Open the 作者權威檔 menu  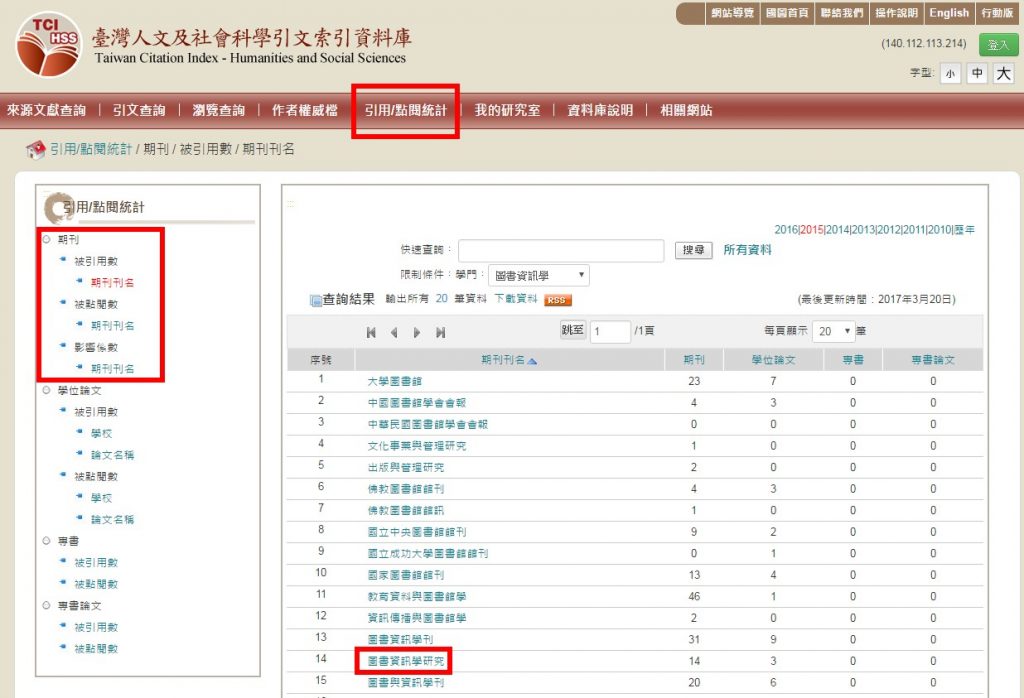pos(305,110)
